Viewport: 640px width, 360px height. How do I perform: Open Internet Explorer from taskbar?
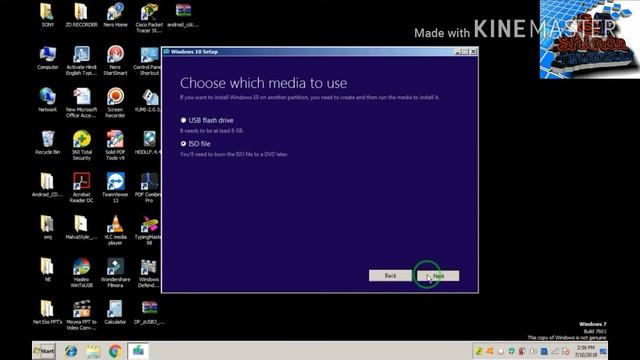tap(71, 351)
